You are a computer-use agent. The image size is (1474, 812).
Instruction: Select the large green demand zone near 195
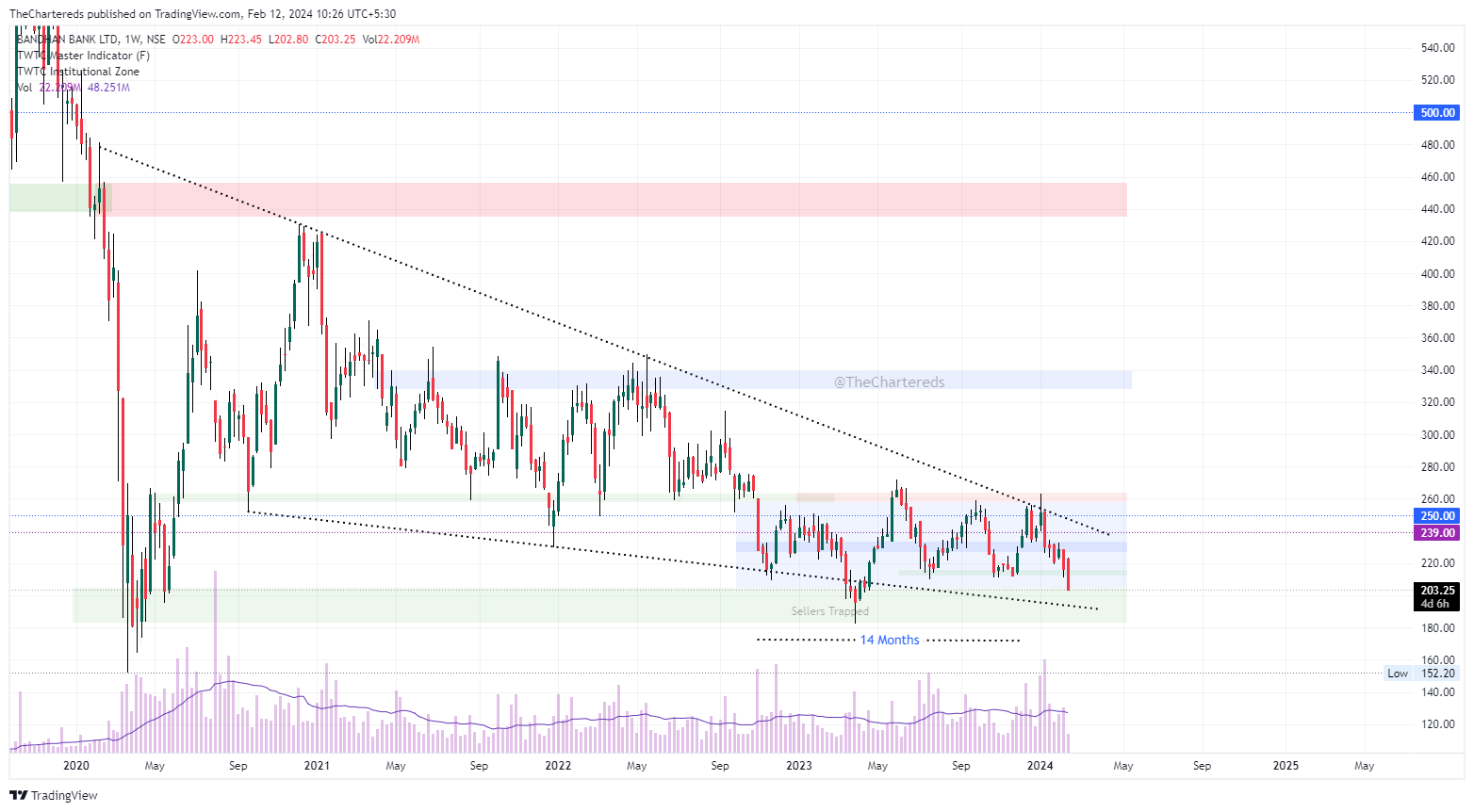(x=599, y=606)
